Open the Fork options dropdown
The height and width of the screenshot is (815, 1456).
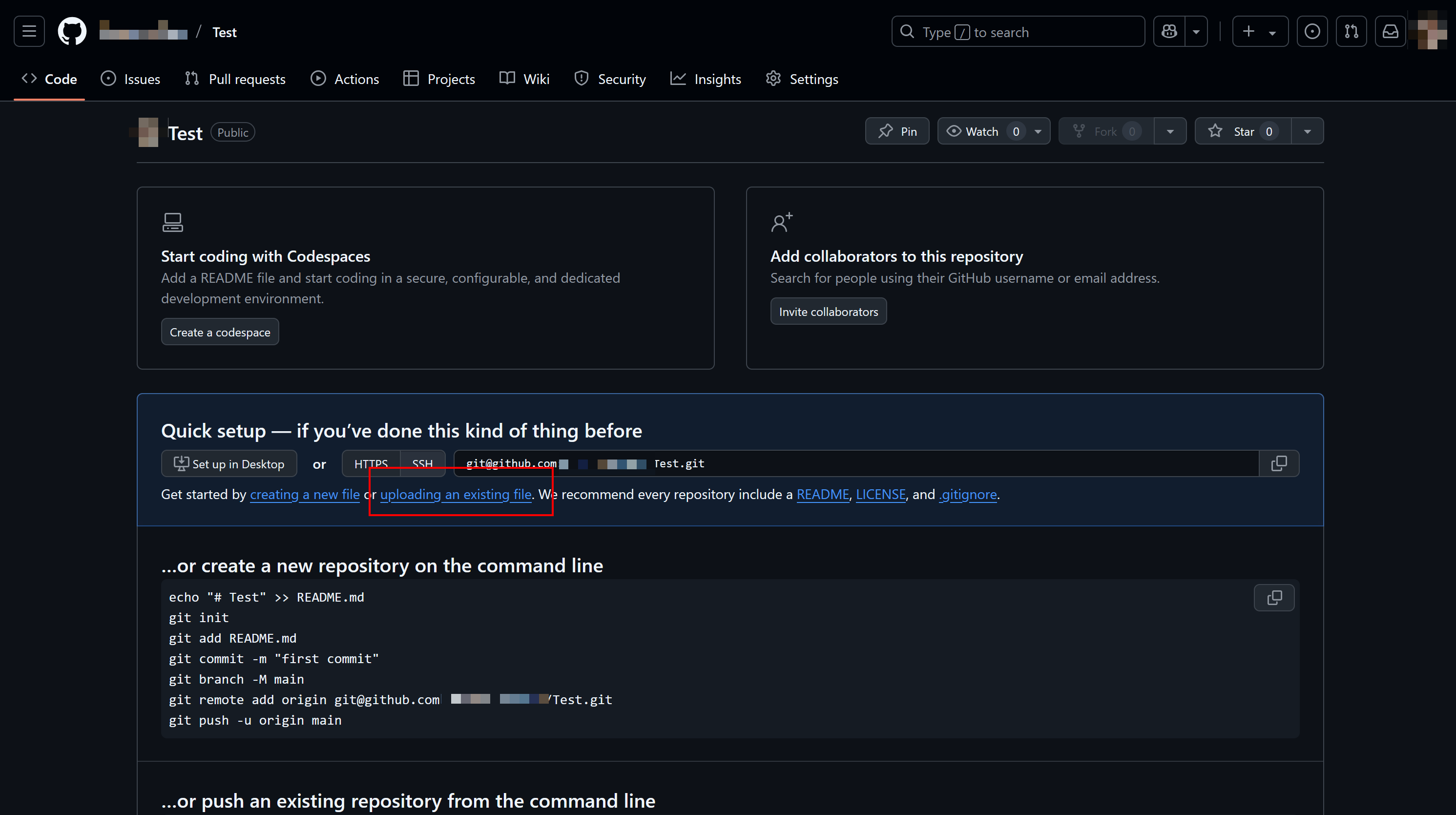coord(1170,130)
